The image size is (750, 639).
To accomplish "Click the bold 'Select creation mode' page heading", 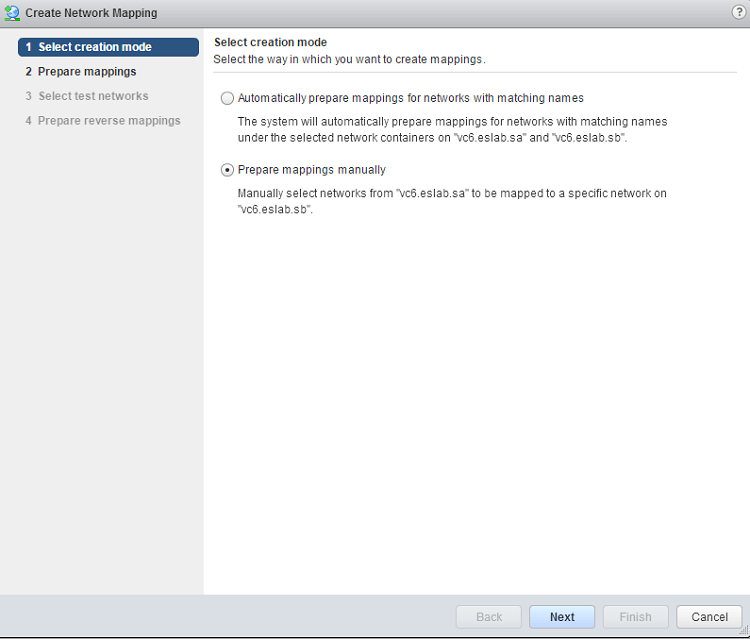I will tap(271, 42).
